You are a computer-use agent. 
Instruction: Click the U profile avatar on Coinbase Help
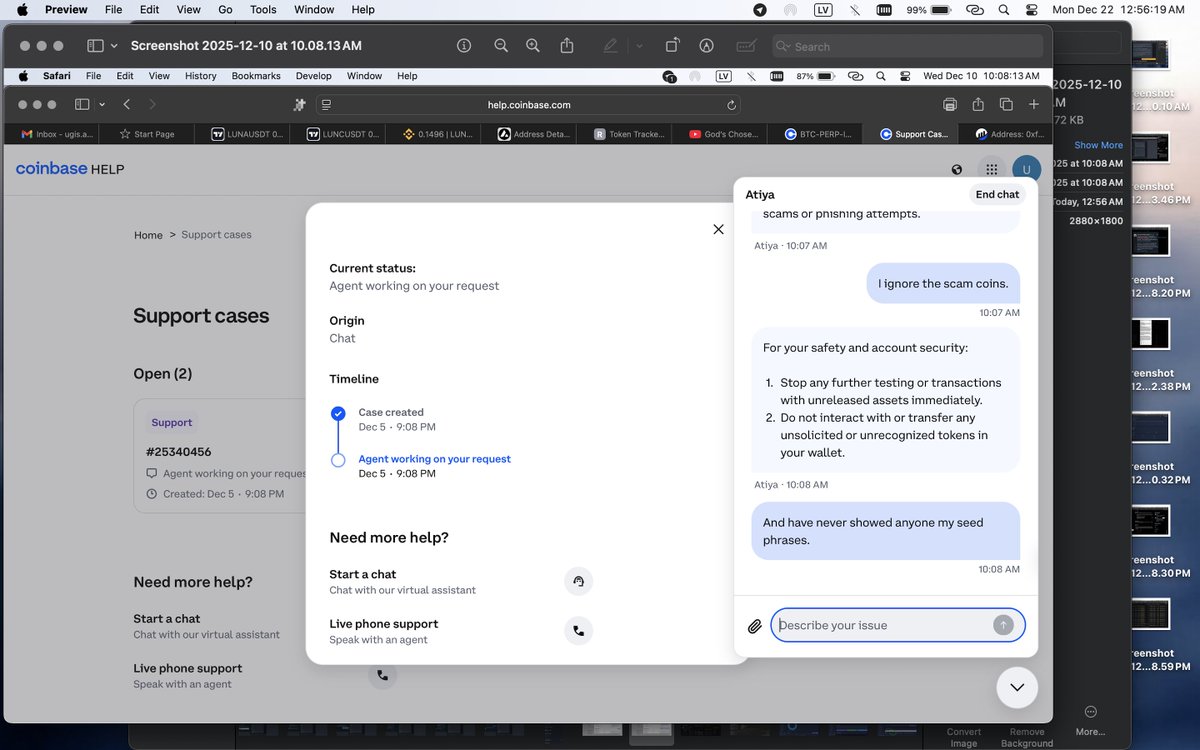click(x=1026, y=170)
